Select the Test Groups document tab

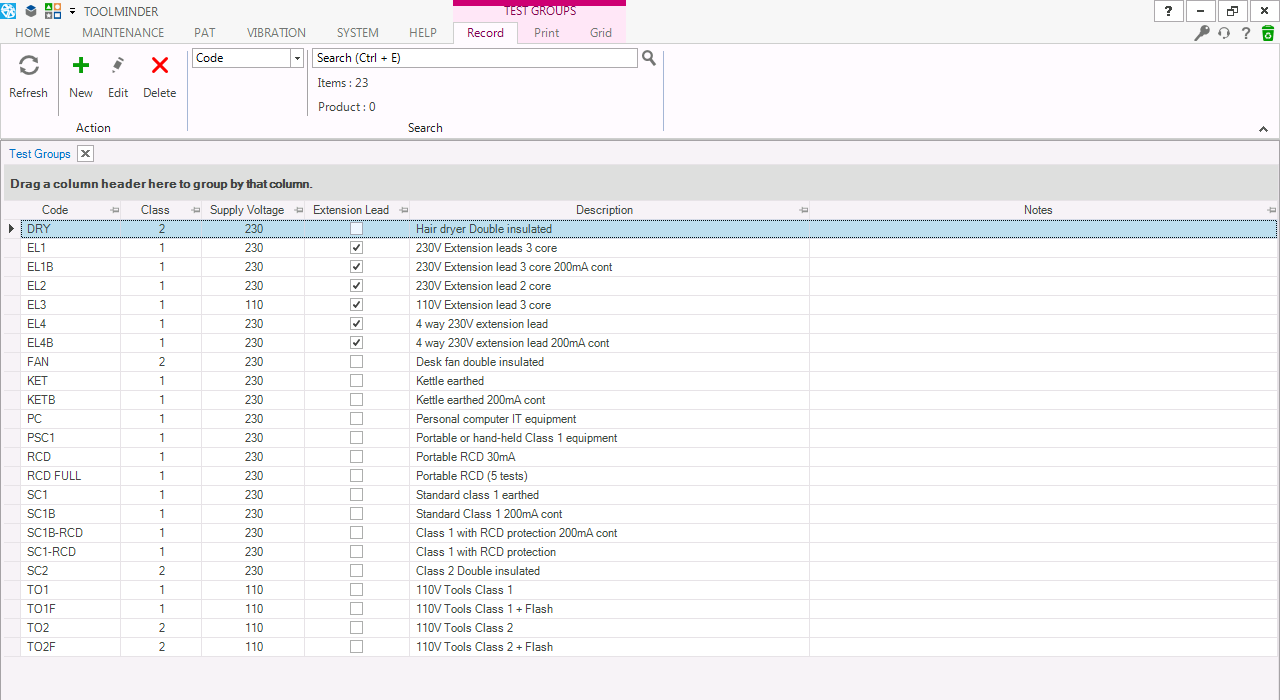point(40,154)
